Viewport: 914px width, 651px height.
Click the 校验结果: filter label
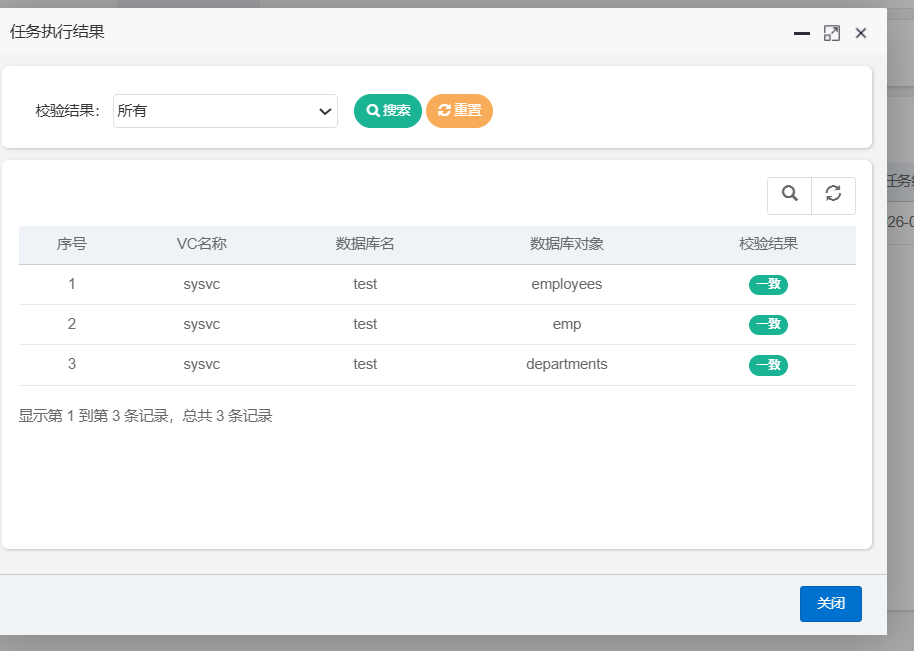[x=68, y=111]
